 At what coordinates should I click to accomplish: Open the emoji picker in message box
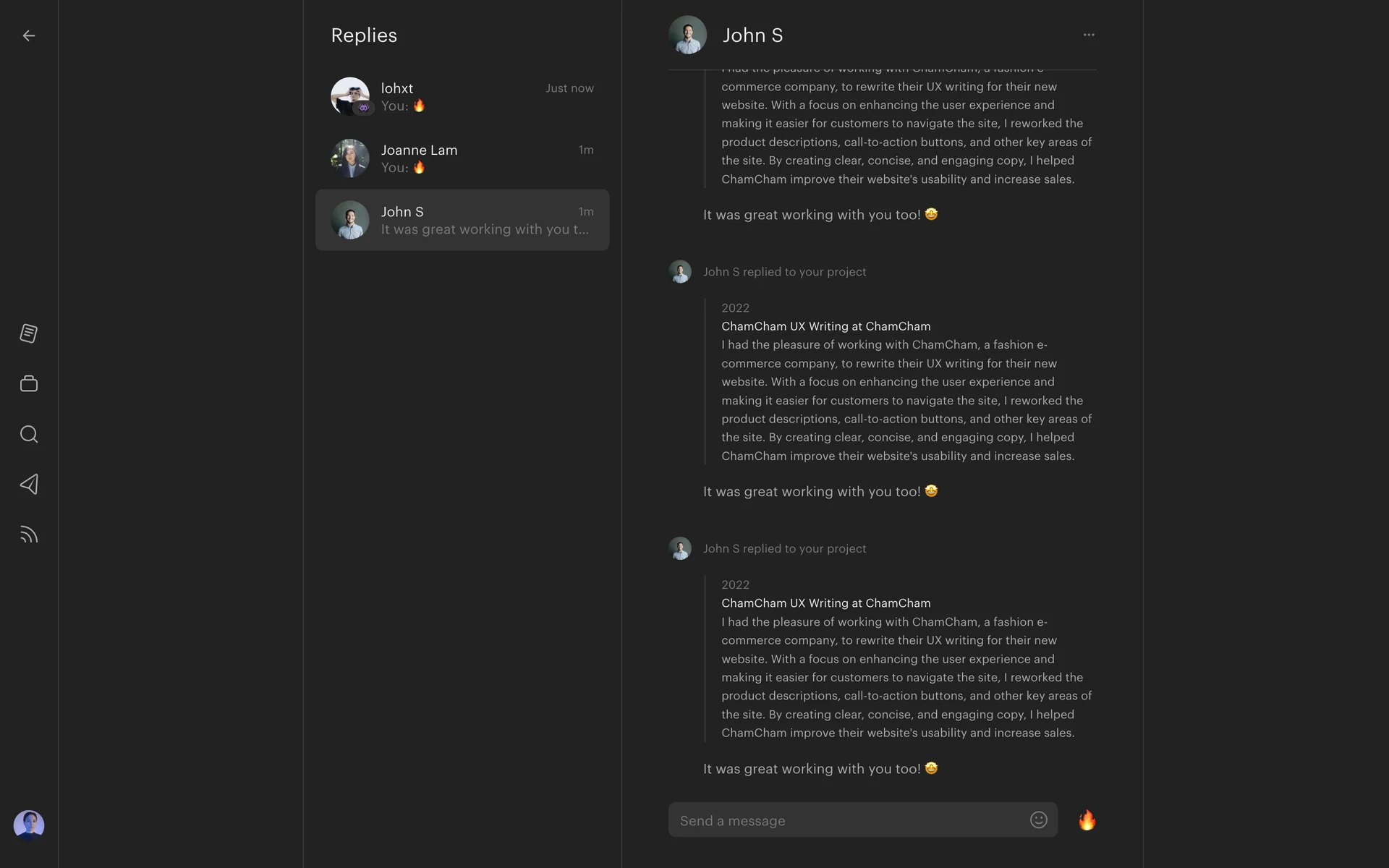click(1038, 820)
